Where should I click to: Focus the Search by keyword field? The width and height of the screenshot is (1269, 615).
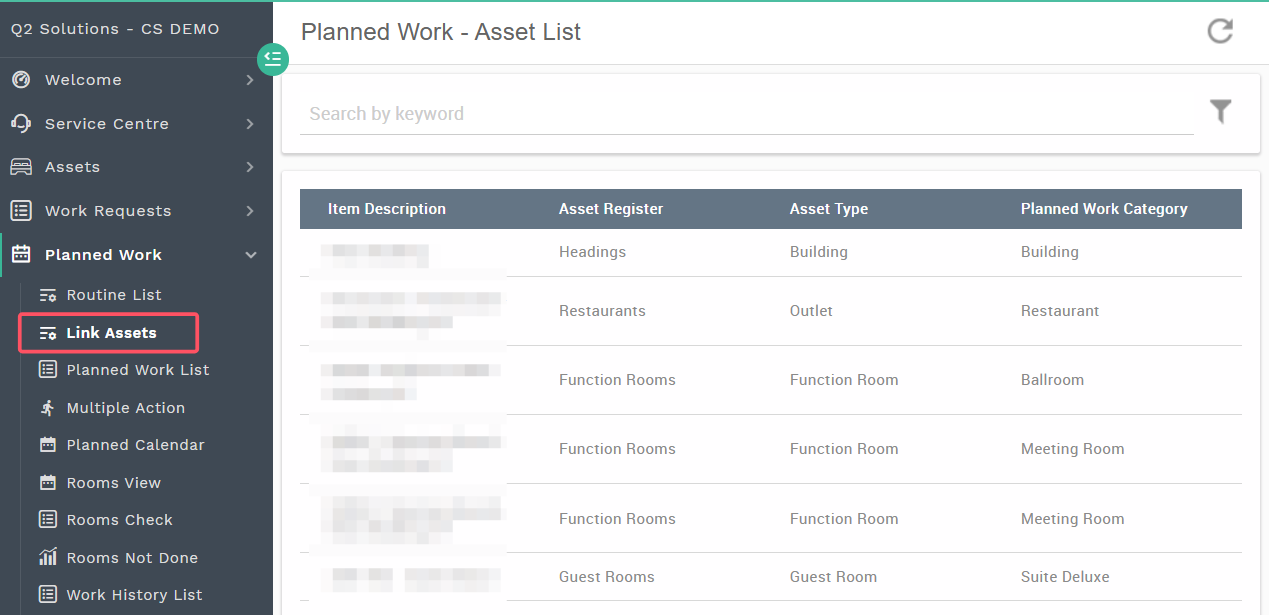[x=747, y=114]
